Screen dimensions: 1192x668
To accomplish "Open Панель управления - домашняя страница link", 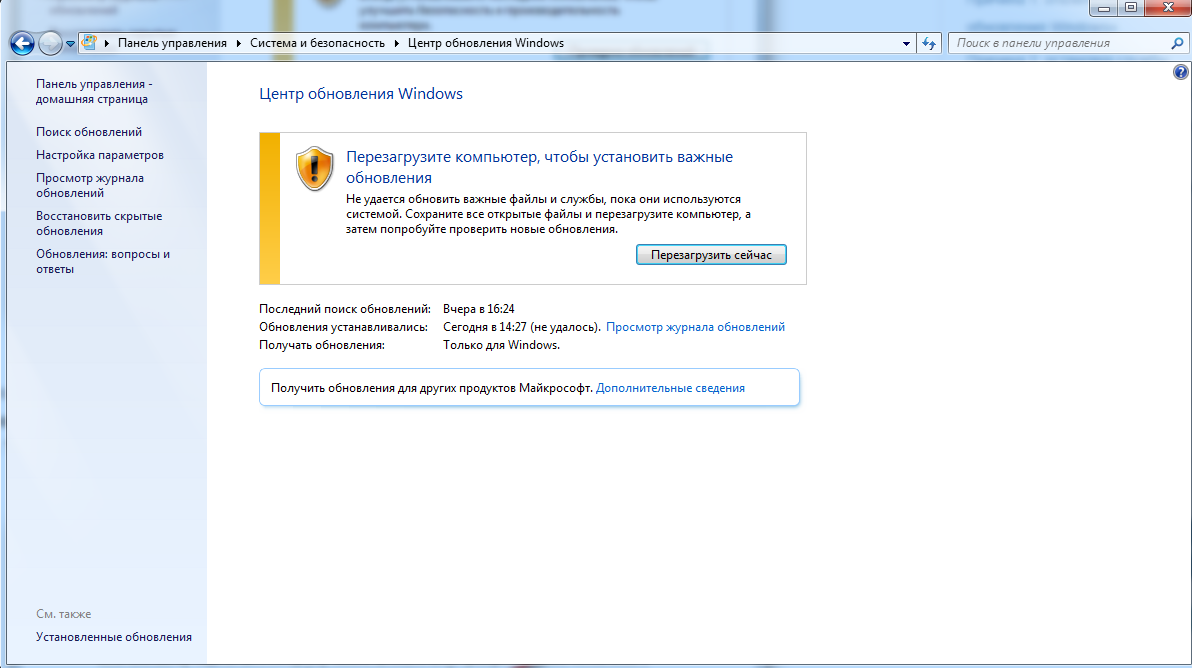I will (x=94, y=91).
